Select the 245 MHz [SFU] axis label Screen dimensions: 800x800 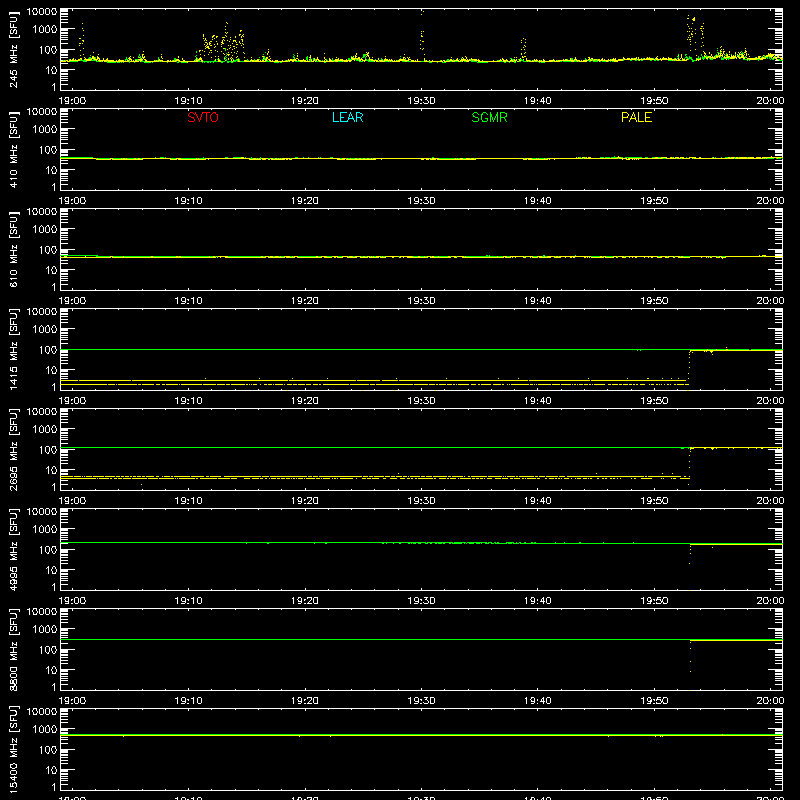(14, 49)
